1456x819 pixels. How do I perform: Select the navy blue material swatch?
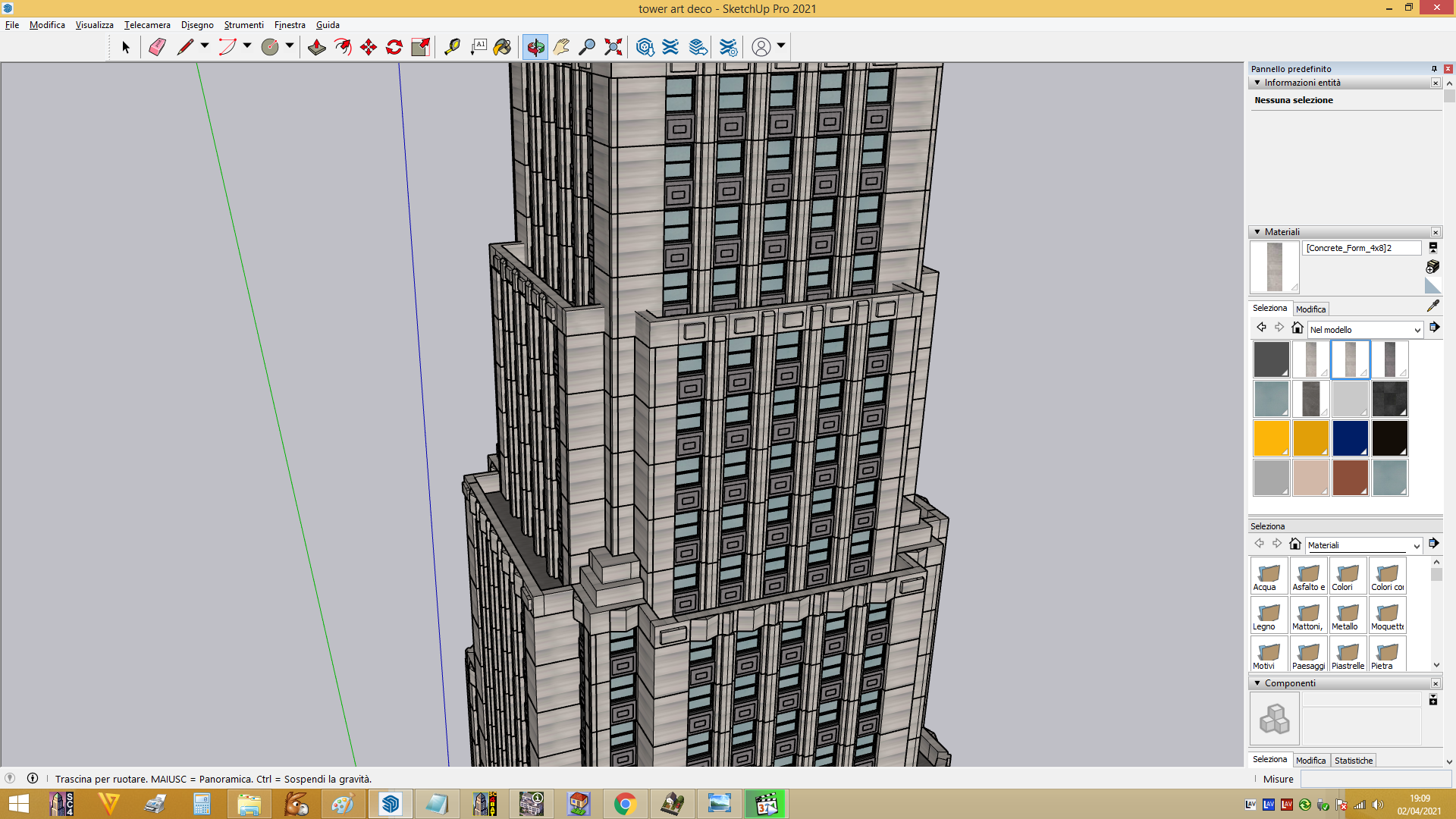click(x=1350, y=438)
